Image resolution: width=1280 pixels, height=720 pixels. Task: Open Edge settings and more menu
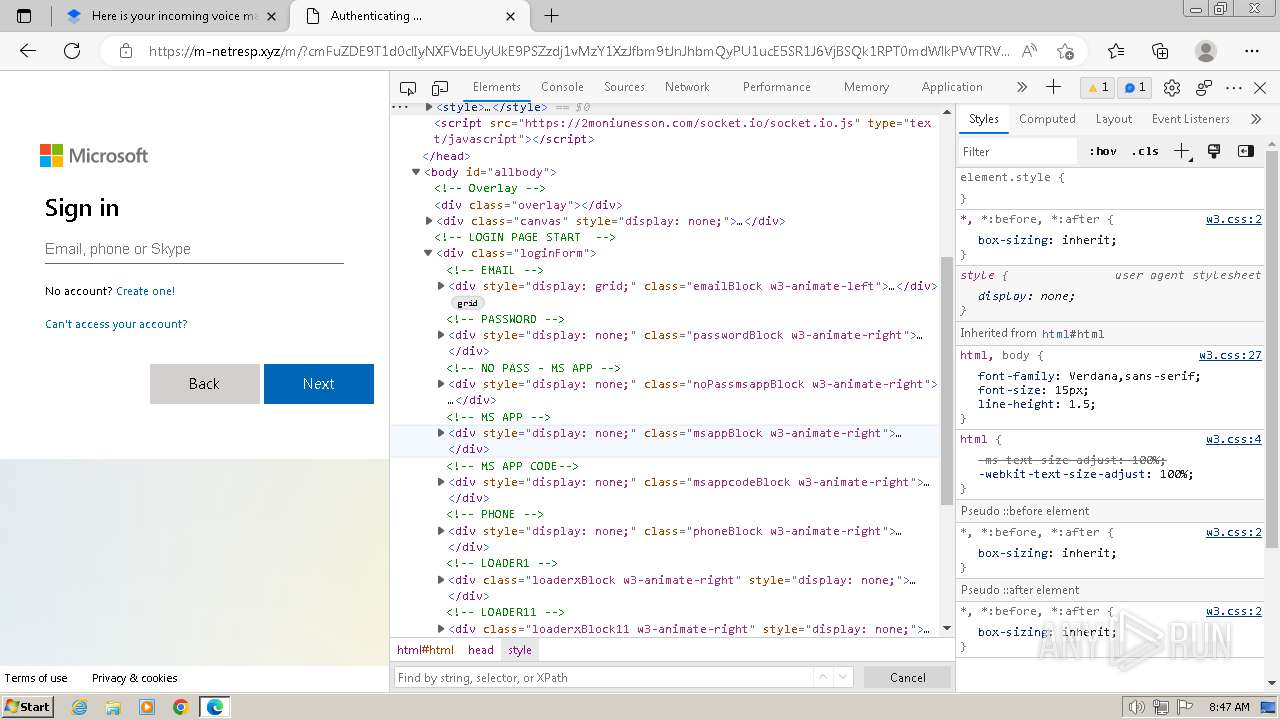1252,51
